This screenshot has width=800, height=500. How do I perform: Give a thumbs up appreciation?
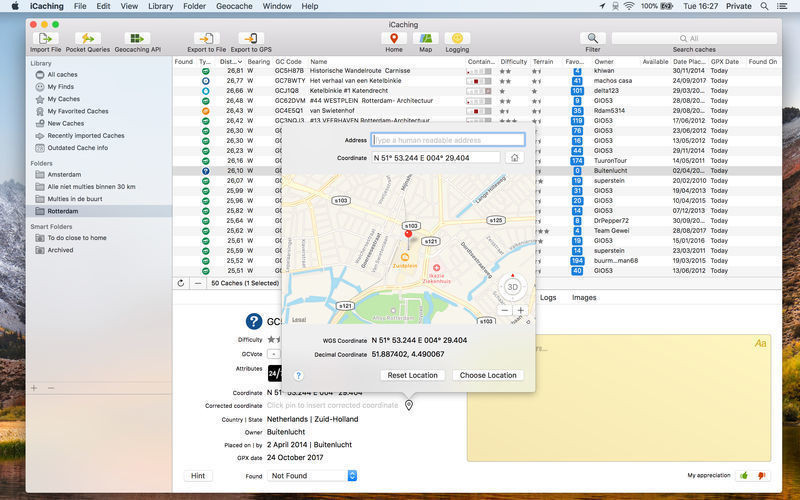coord(744,476)
